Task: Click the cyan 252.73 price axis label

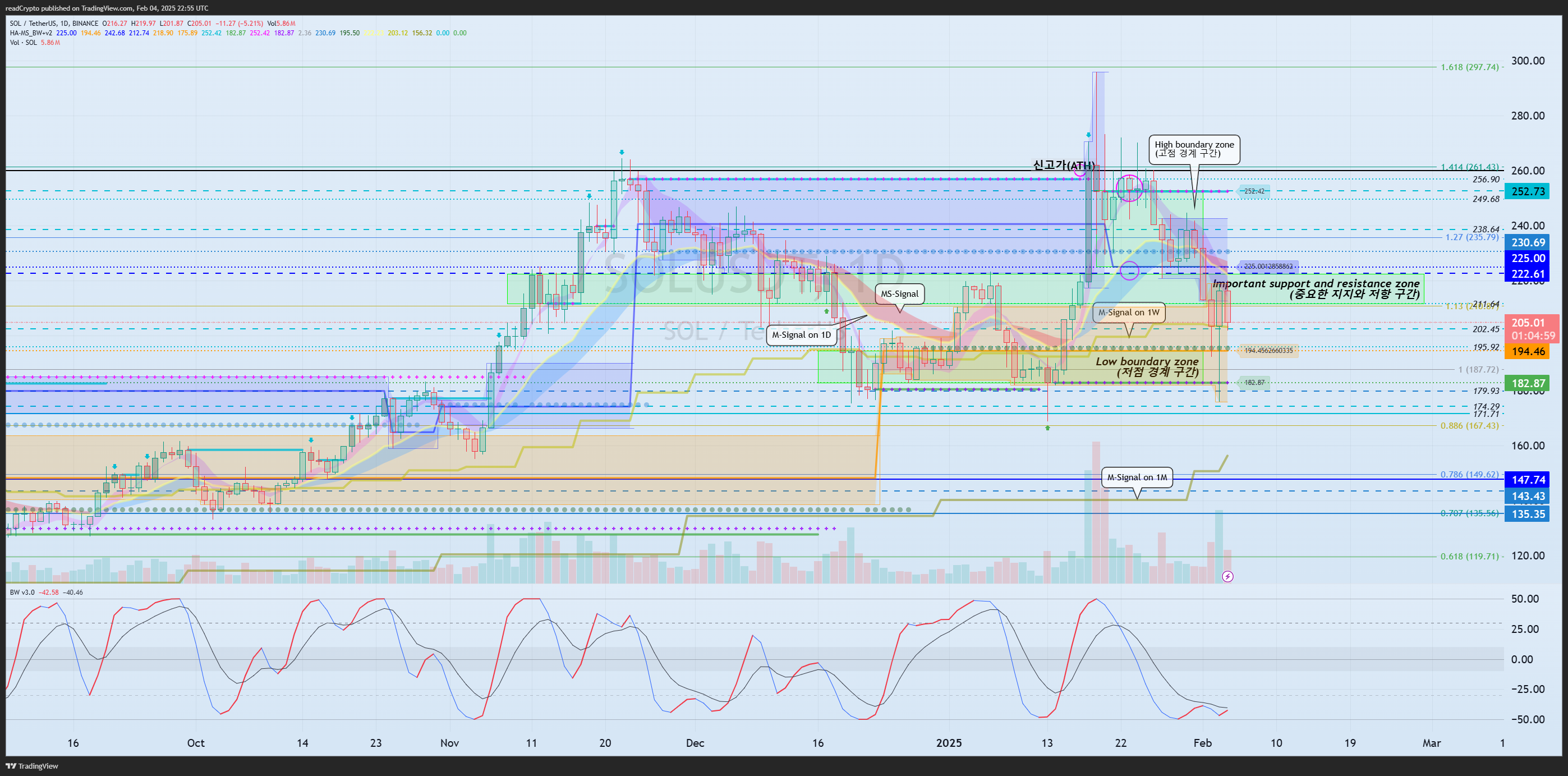Action: [1528, 191]
